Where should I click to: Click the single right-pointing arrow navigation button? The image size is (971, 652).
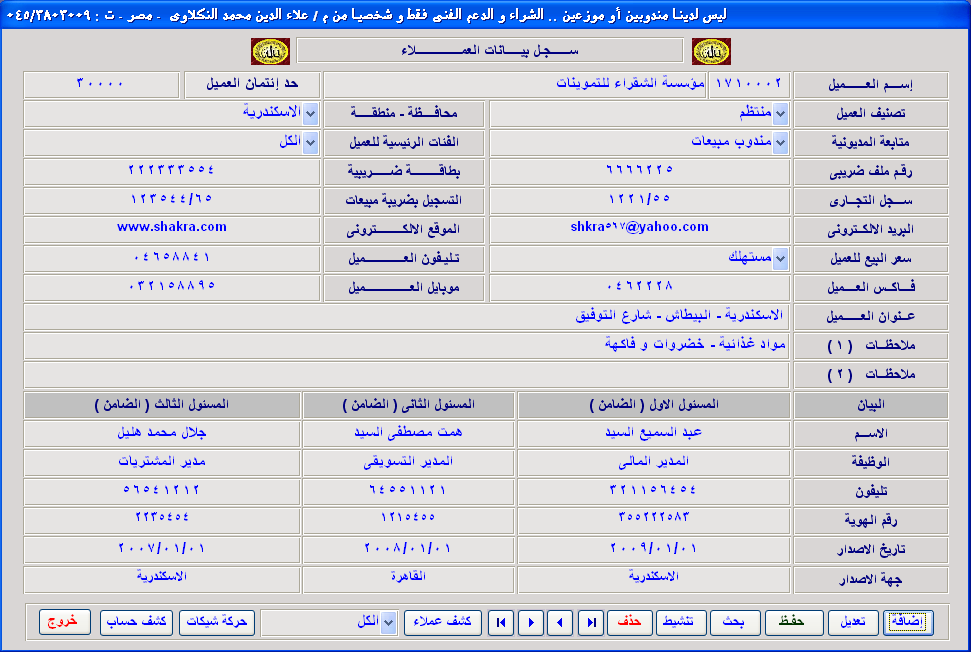pyautogui.click(x=532, y=622)
